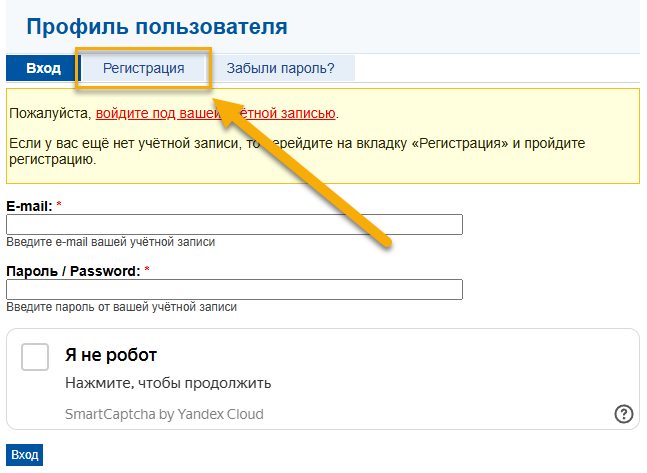Focus the E-mail input field

(234, 224)
